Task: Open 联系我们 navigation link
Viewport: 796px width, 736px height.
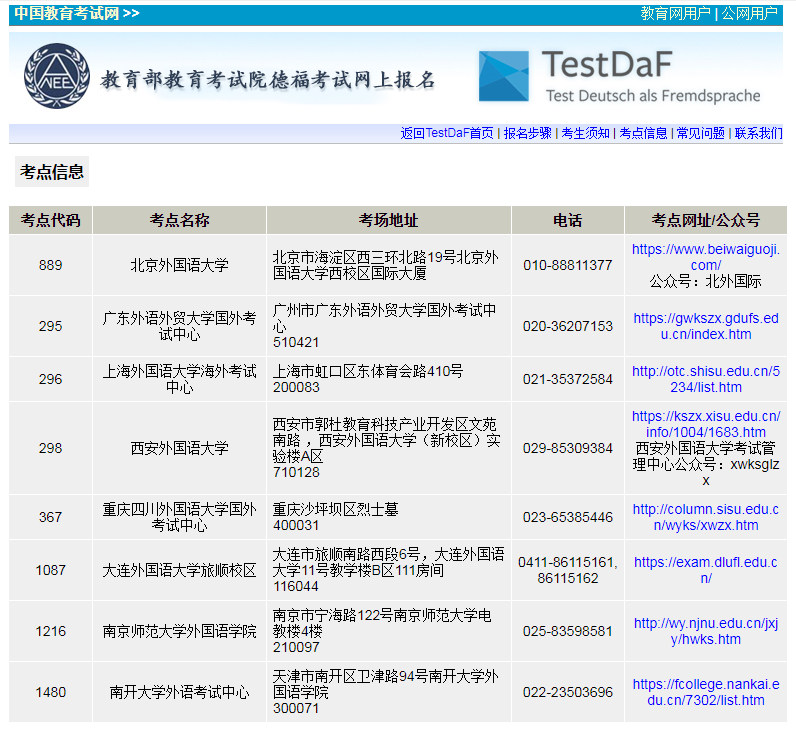Action: [758, 133]
